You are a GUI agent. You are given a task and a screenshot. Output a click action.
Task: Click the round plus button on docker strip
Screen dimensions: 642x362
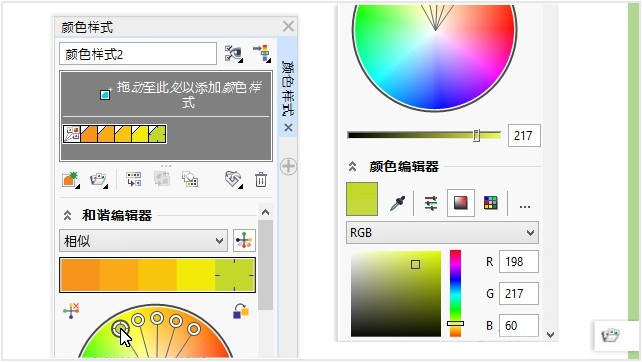[288, 166]
